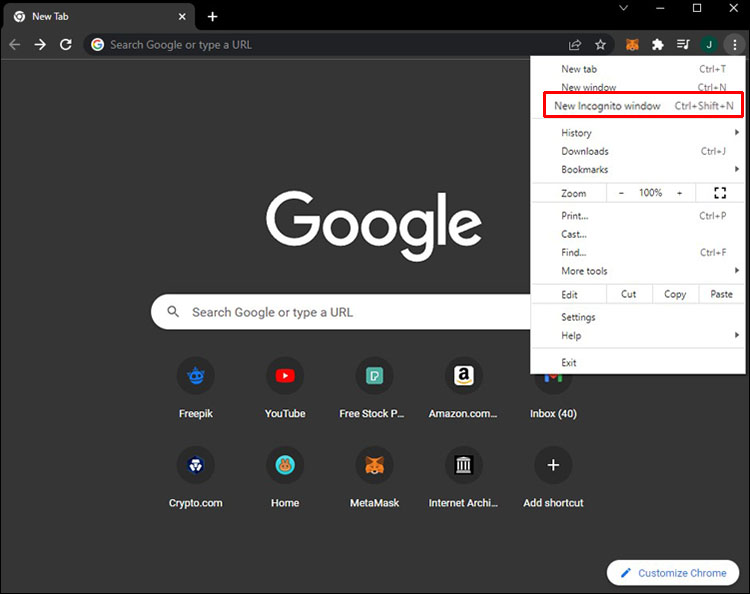
Task: Close the New Tab tab
Action: click(182, 17)
